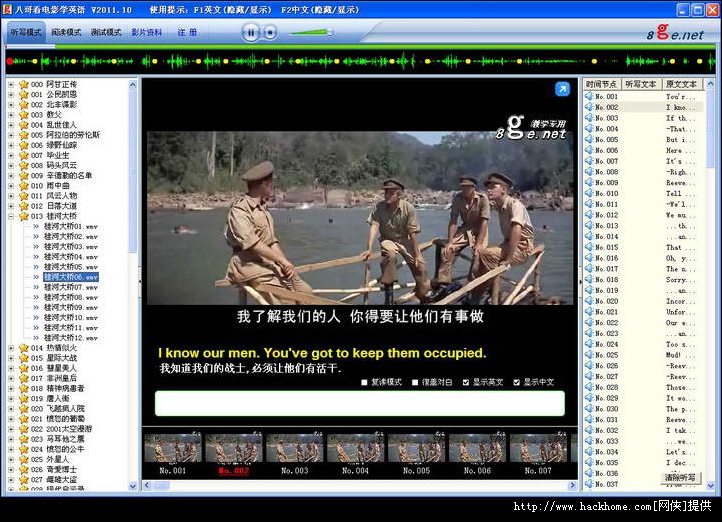Click the 清除听写 button
This screenshot has width=722, height=522.
[x=681, y=478]
